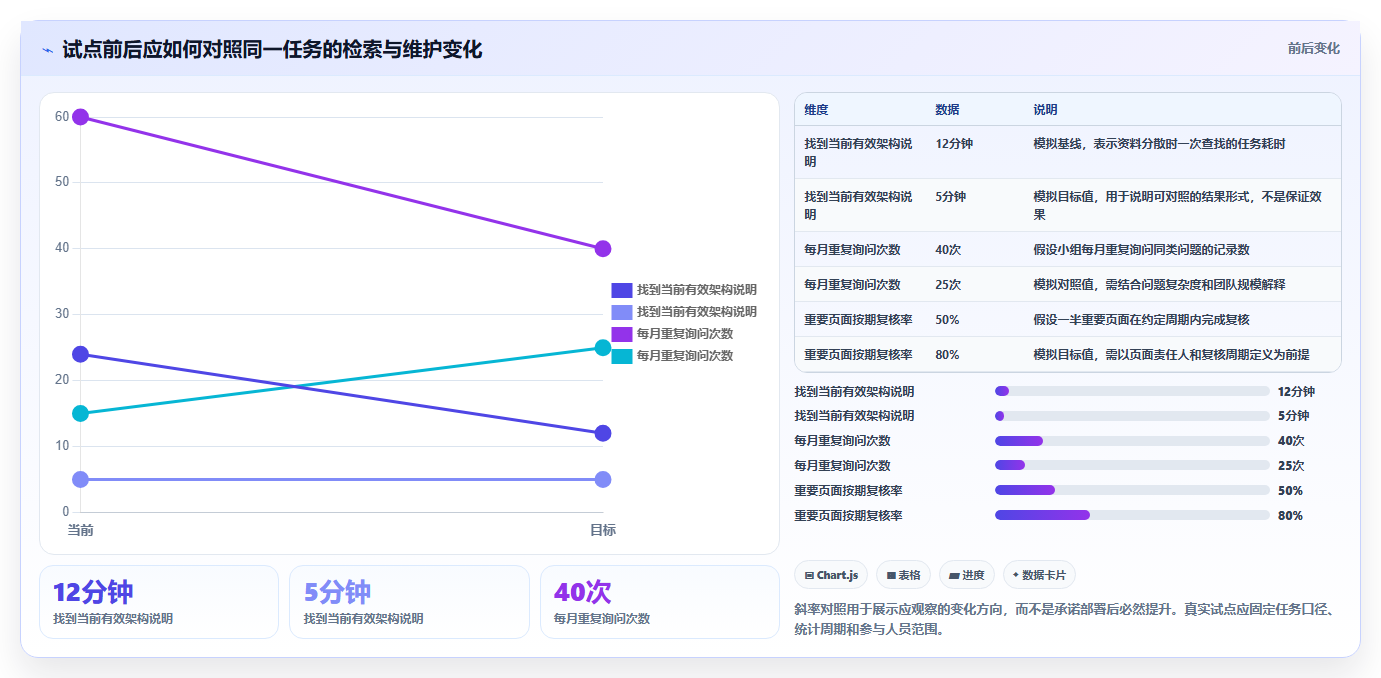Click the progress bar labeled 25次
1381x678 pixels.
tap(1132, 465)
